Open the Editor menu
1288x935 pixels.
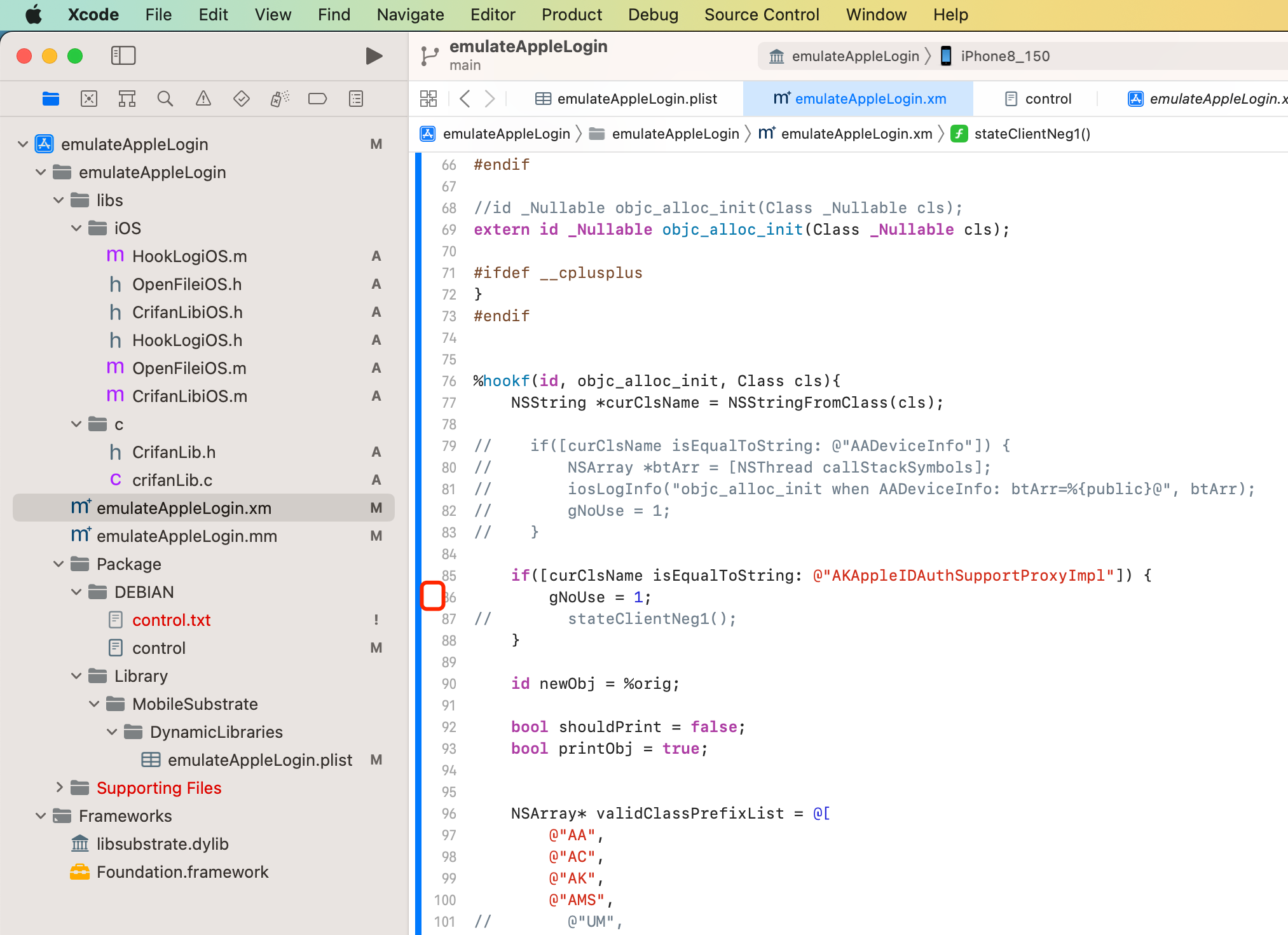(493, 15)
